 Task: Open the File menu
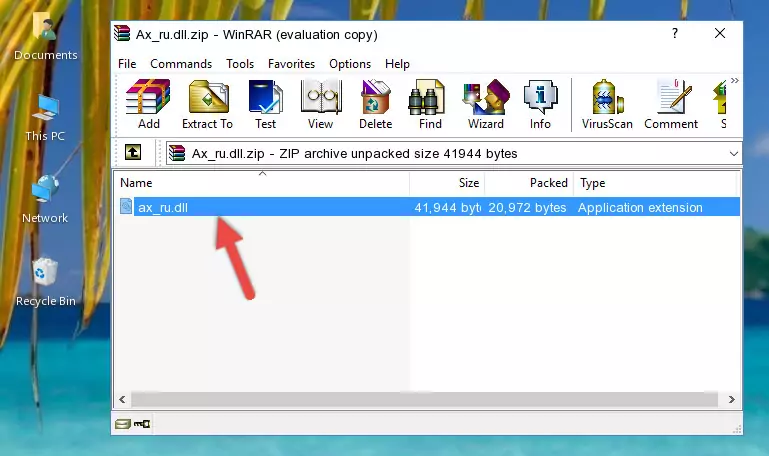click(127, 64)
